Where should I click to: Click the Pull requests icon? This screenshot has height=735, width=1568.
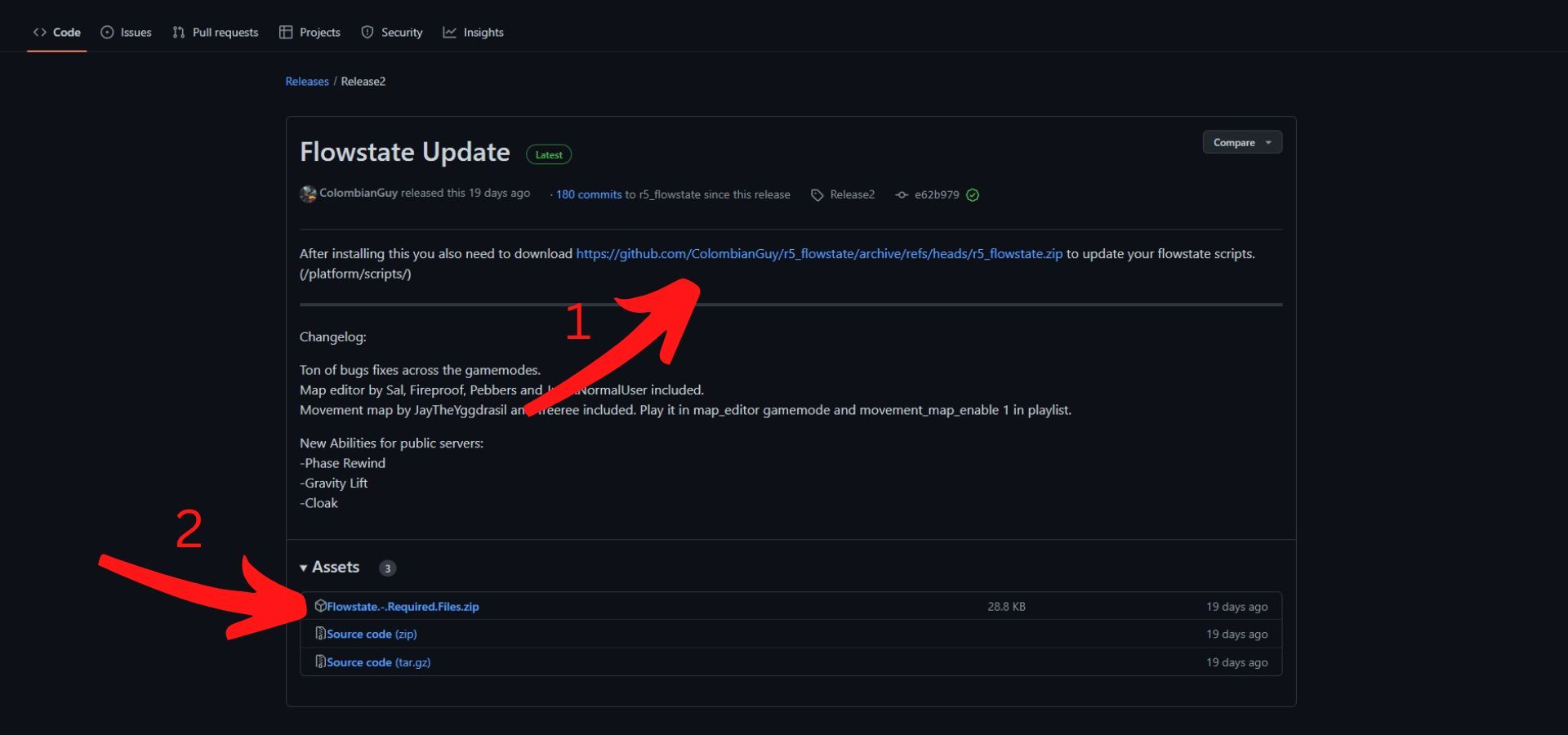point(177,32)
